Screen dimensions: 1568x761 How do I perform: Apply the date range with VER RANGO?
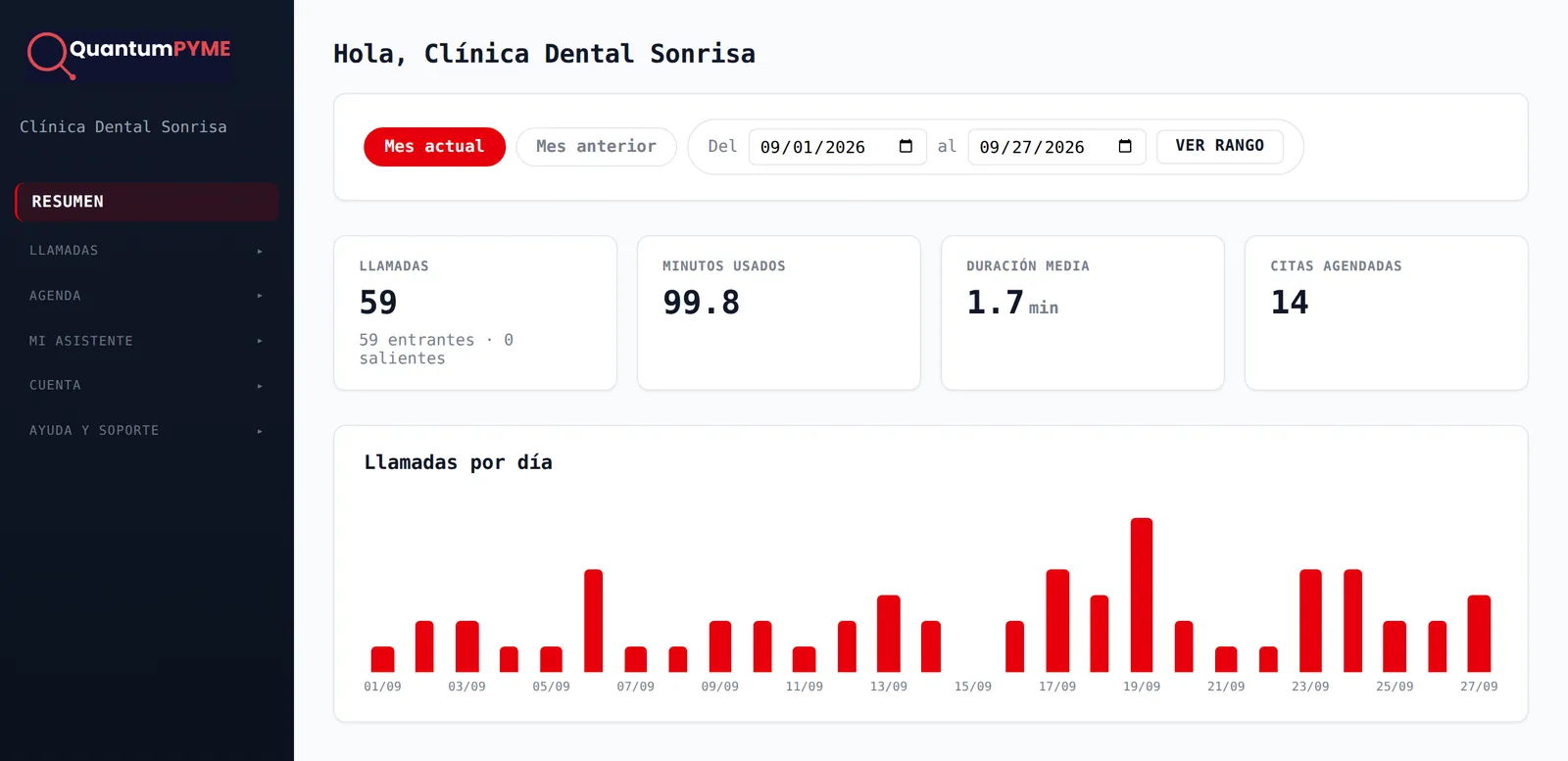pyautogui.click(x=1220, y=146)
